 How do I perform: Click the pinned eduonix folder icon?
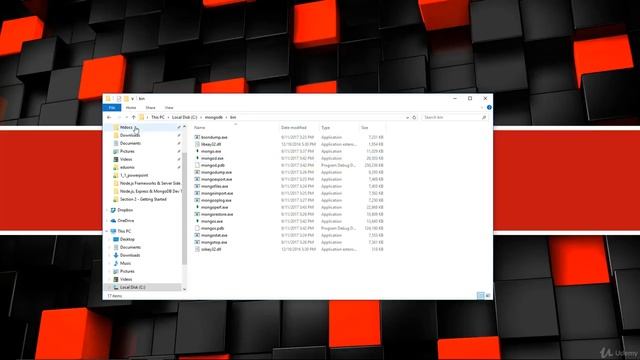coord(116,167)
